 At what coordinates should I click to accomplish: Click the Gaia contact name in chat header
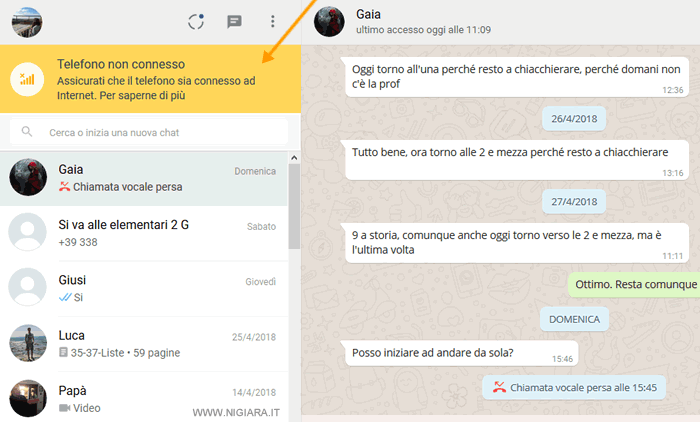pos(370,14)
